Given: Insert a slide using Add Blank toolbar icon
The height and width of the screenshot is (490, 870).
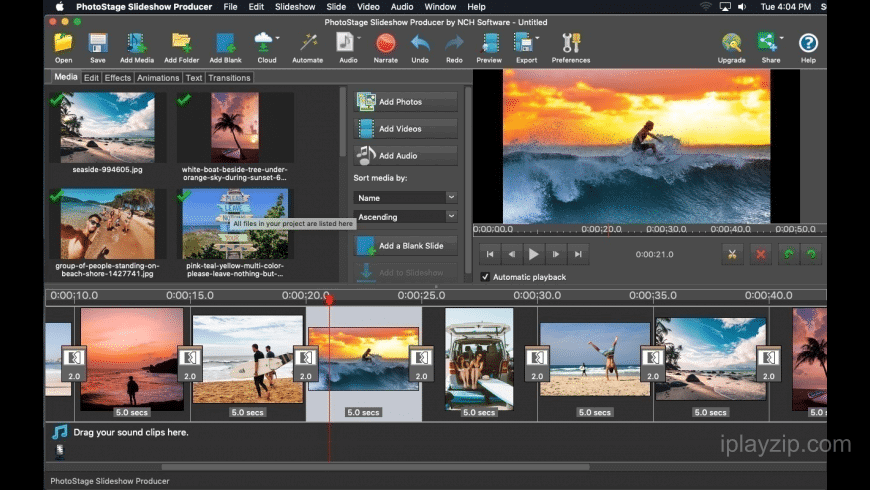Looking at the screenshot, I should click(x=225, y=48).
